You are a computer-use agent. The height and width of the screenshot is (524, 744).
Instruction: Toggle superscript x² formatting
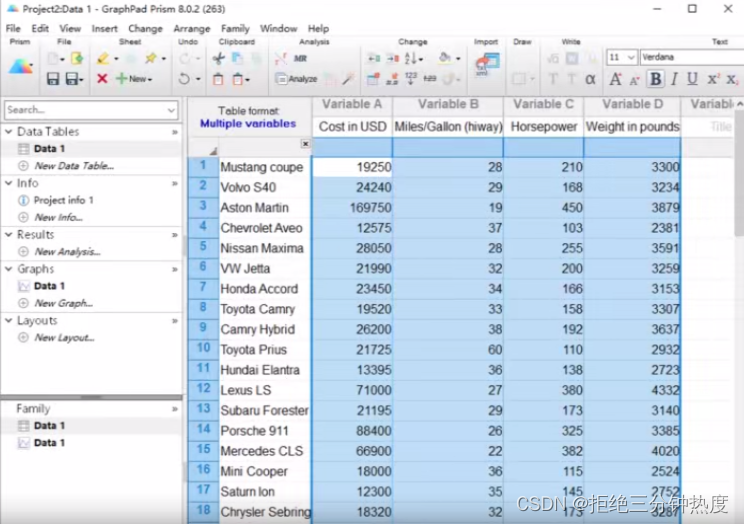[x=713, y=79]
